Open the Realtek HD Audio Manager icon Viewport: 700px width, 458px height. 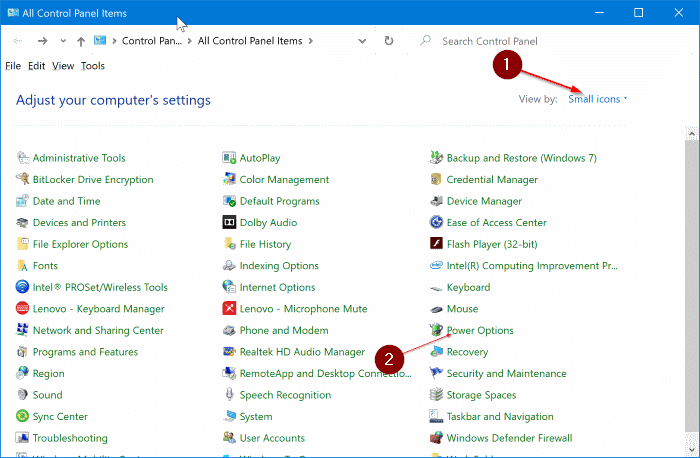pyautogui.click(x=229, y=352)
